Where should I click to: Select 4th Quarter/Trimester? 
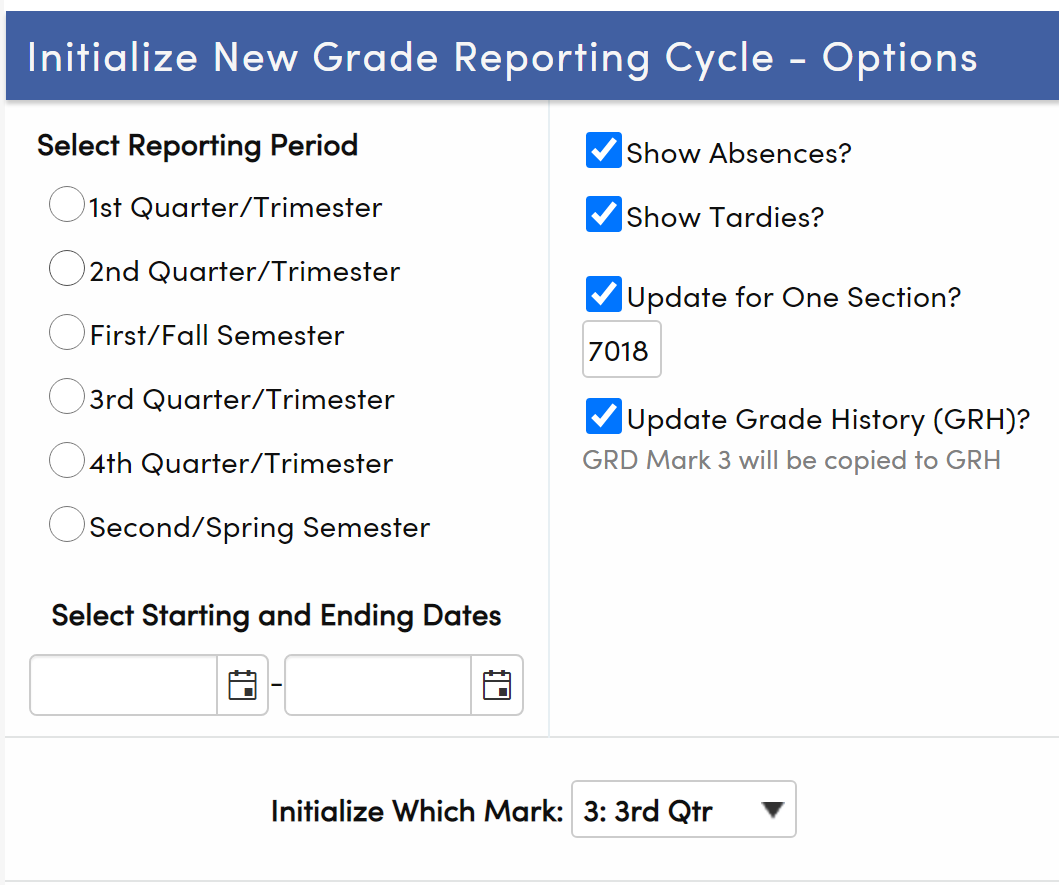[x=66, y=460]
